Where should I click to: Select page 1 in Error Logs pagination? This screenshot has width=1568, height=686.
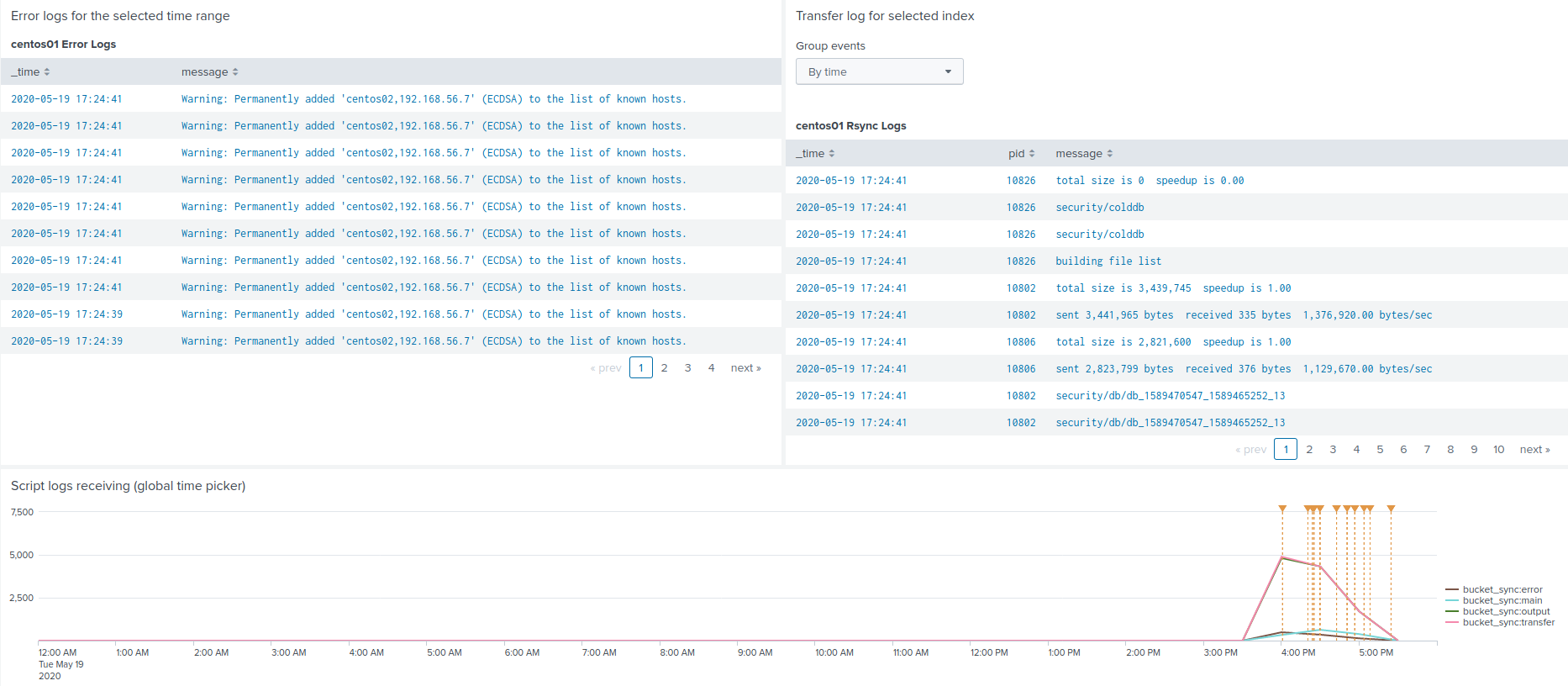(x=641, y=368)
